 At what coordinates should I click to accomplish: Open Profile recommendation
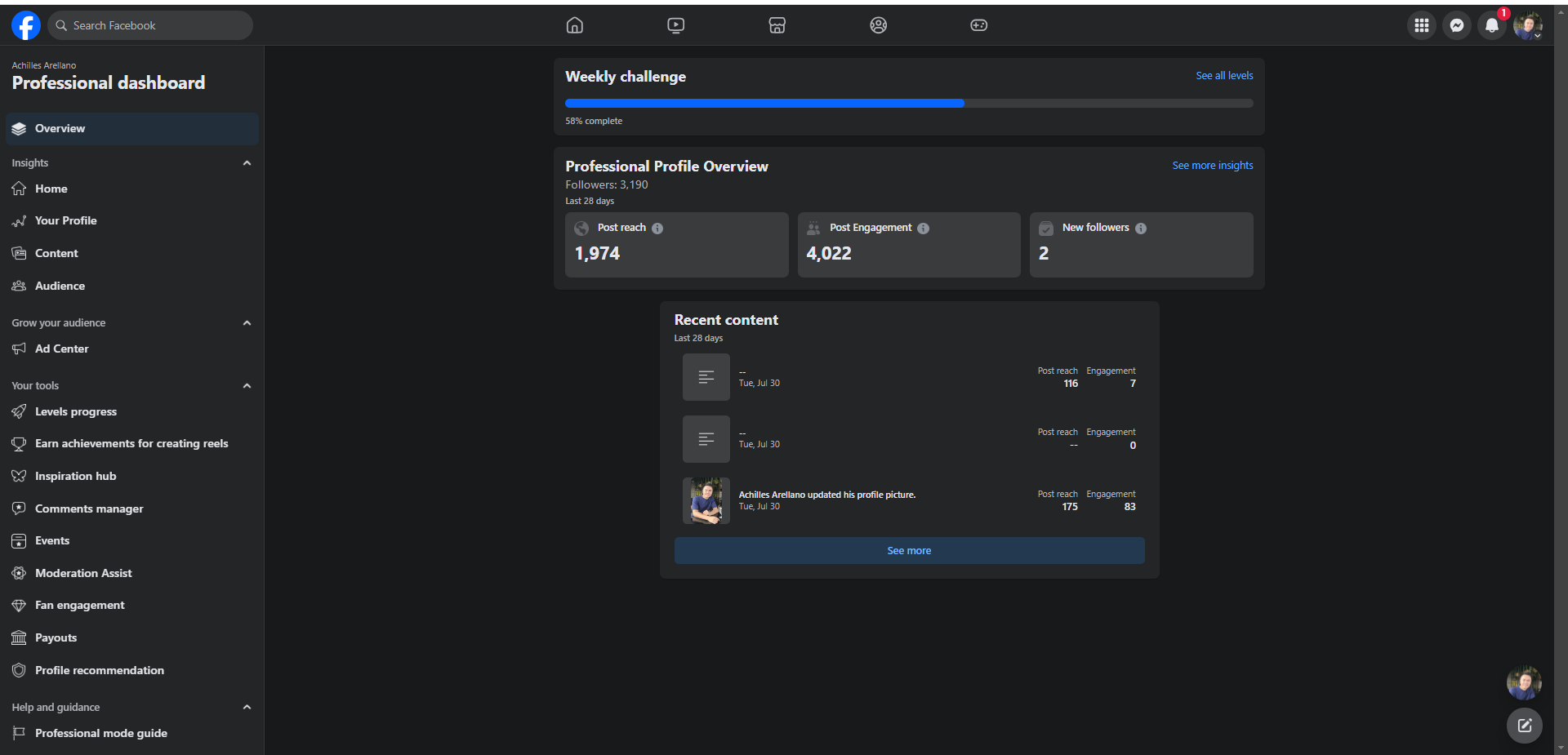pos(132,670)
